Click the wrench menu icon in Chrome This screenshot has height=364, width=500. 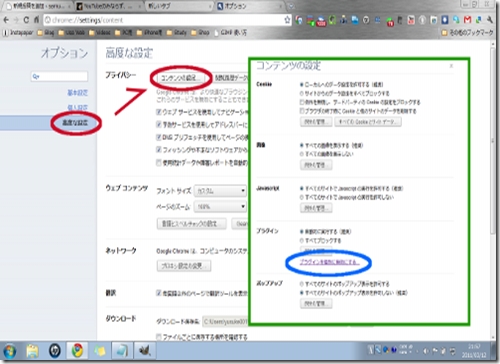tap(490, 20)
